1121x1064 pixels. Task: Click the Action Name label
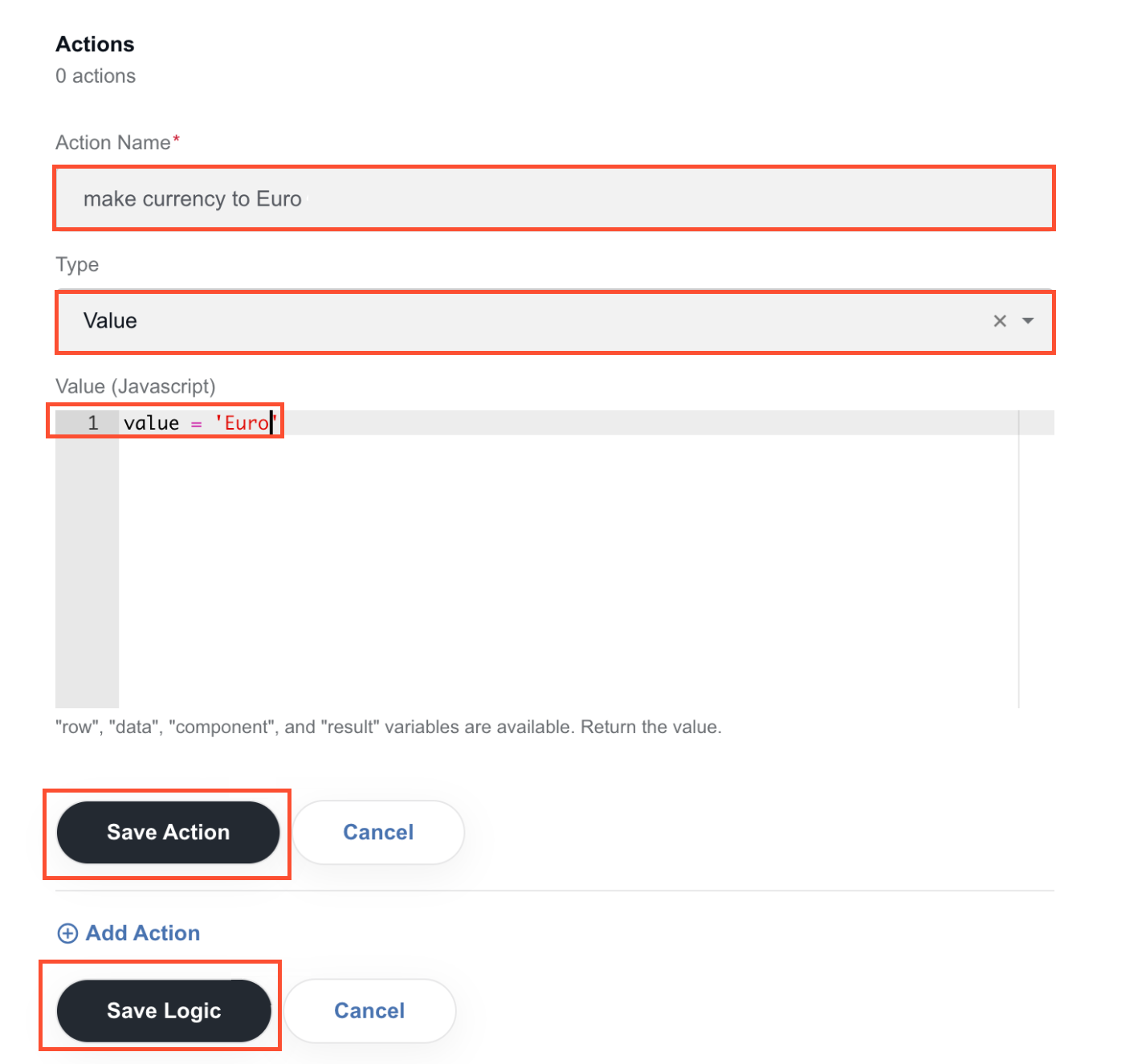pyautogui.click(x=113, y=143)
